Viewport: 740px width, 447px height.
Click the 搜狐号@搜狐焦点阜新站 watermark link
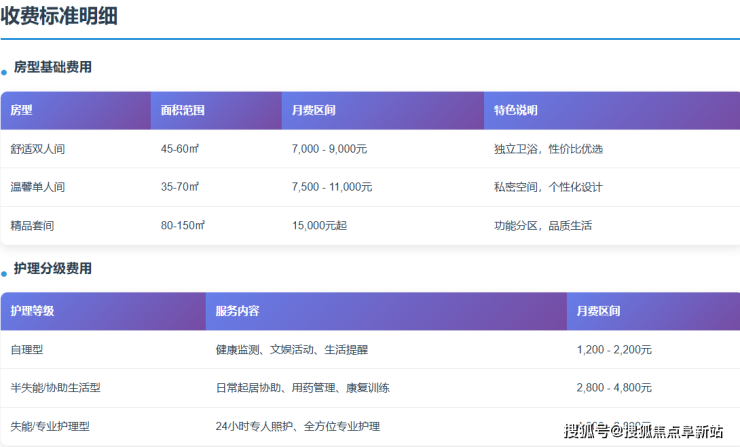(x=643, y=431)
